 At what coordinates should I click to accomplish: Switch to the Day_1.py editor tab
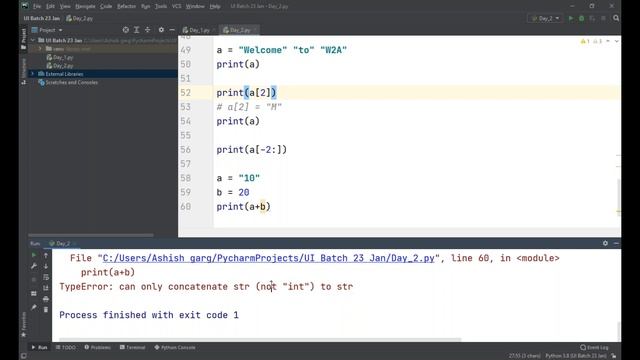tap(198, 30)
